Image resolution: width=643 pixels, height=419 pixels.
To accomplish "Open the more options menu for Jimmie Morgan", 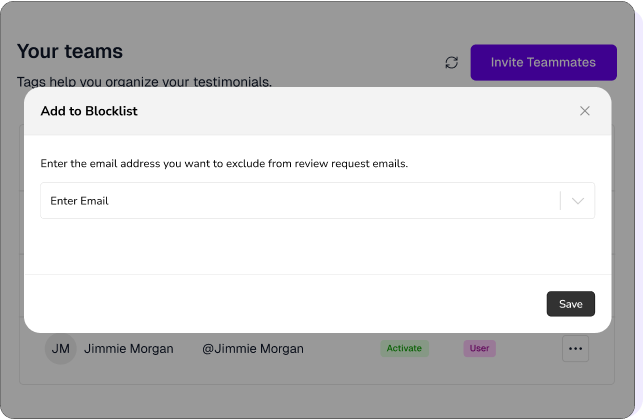I will coord(575,348).
